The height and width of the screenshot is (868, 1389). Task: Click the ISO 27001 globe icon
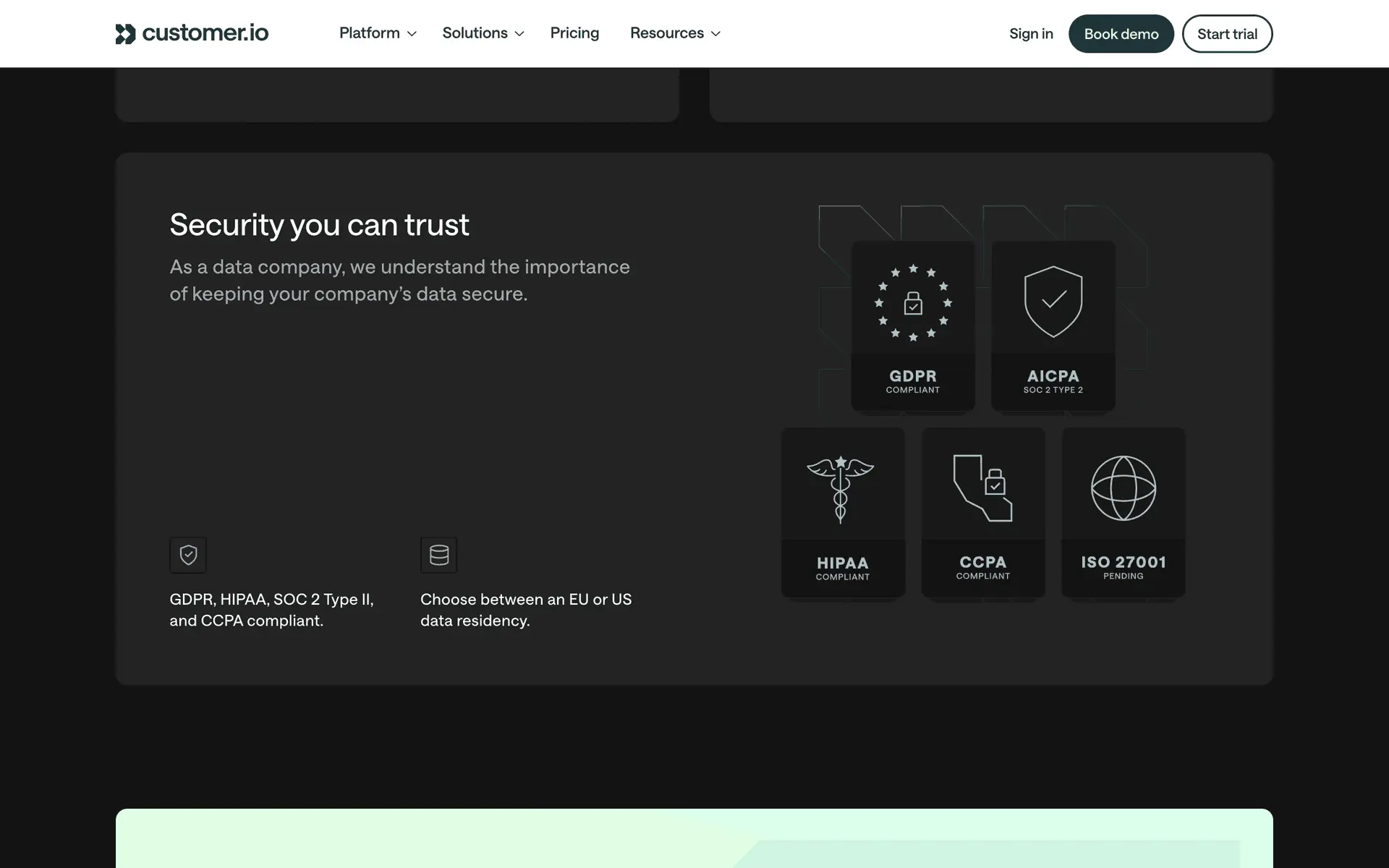click(x=1123, y=488)
